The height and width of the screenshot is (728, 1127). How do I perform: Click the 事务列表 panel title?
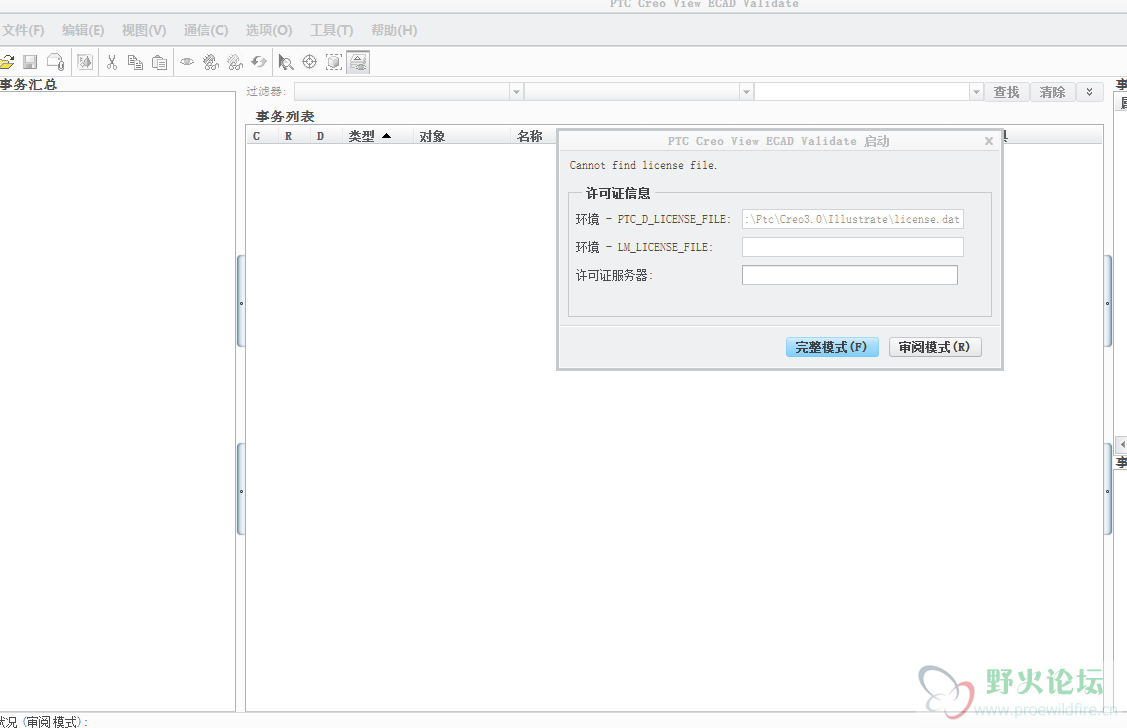(285, 116)
